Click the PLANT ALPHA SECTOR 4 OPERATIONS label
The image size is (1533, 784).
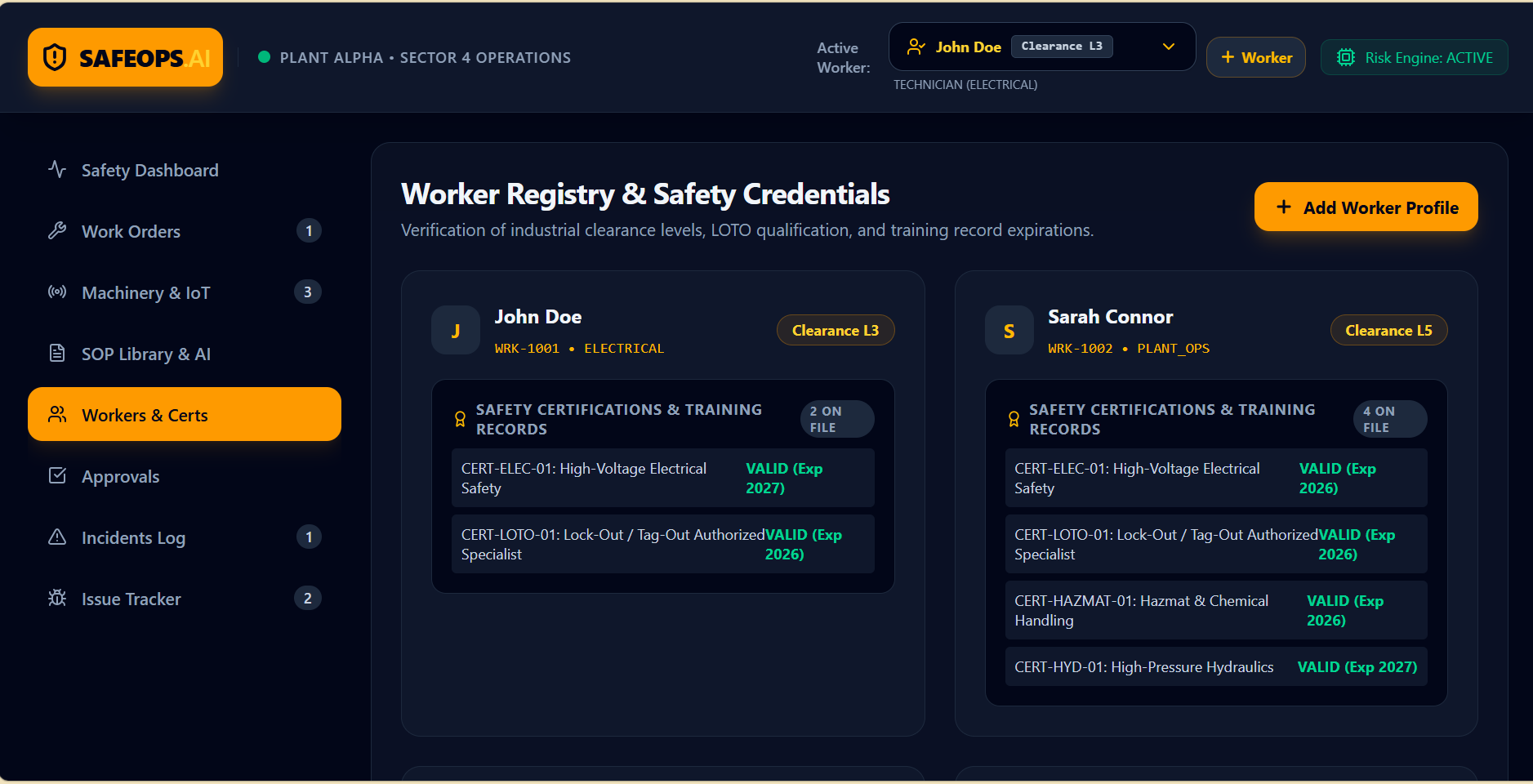pos(426,58)
